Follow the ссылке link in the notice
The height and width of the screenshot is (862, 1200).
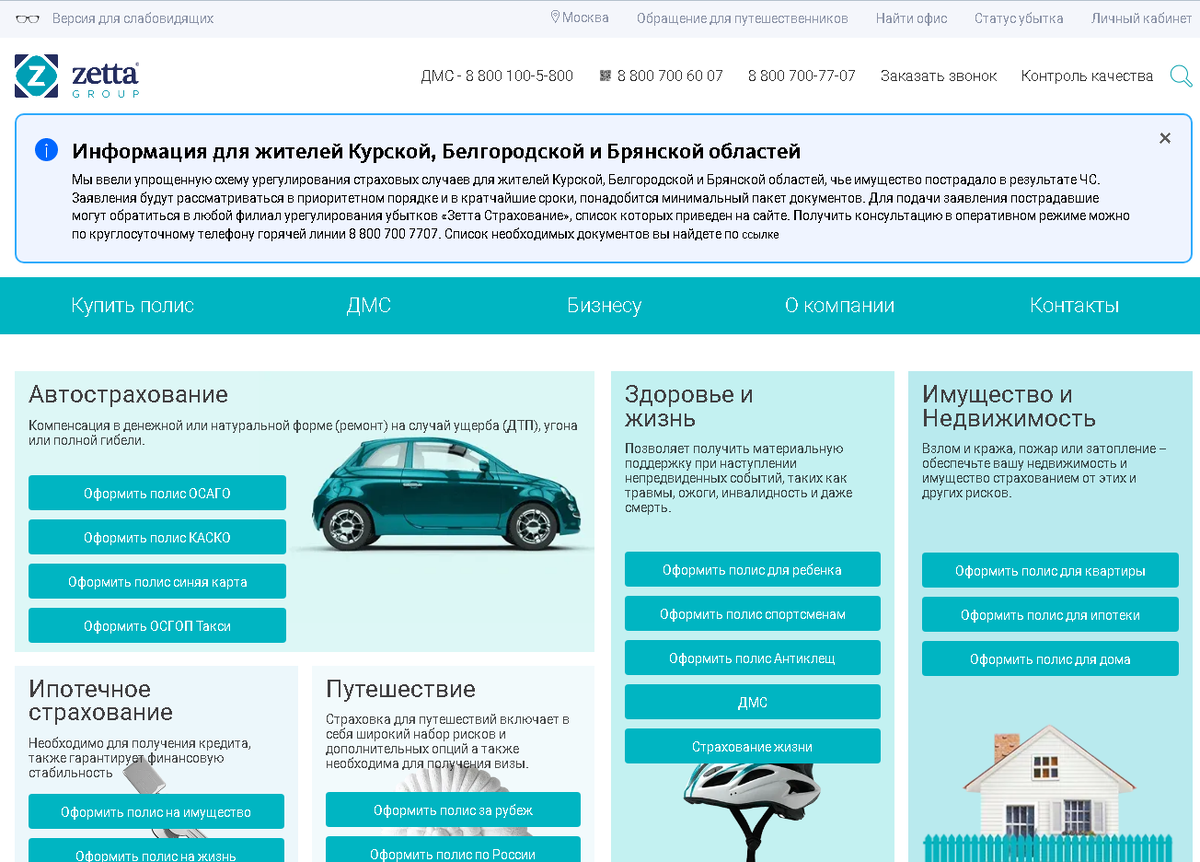(760, 234)
